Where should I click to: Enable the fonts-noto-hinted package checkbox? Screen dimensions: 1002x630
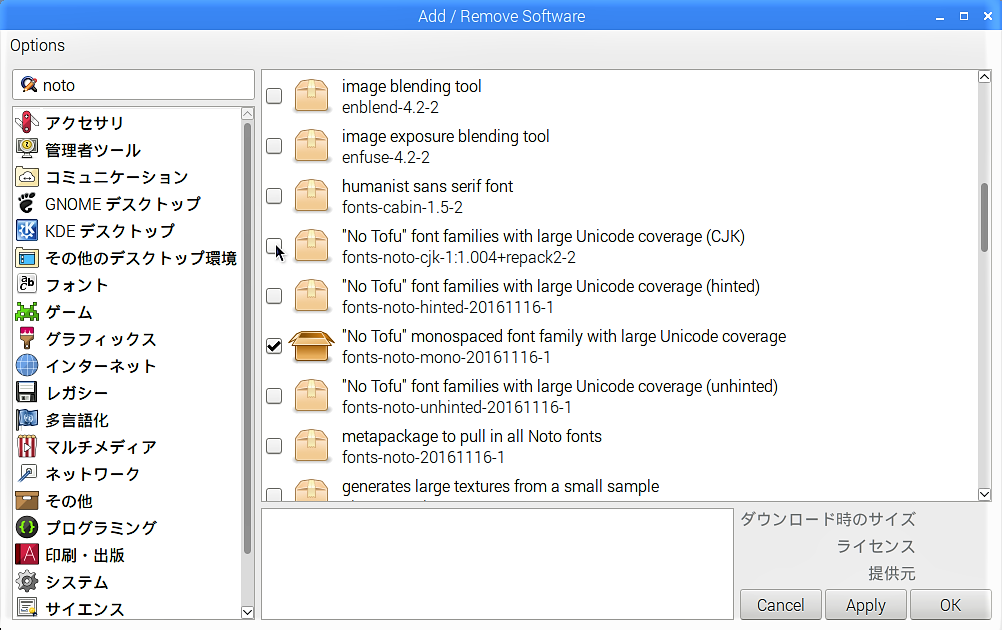(x=274, y=296)
